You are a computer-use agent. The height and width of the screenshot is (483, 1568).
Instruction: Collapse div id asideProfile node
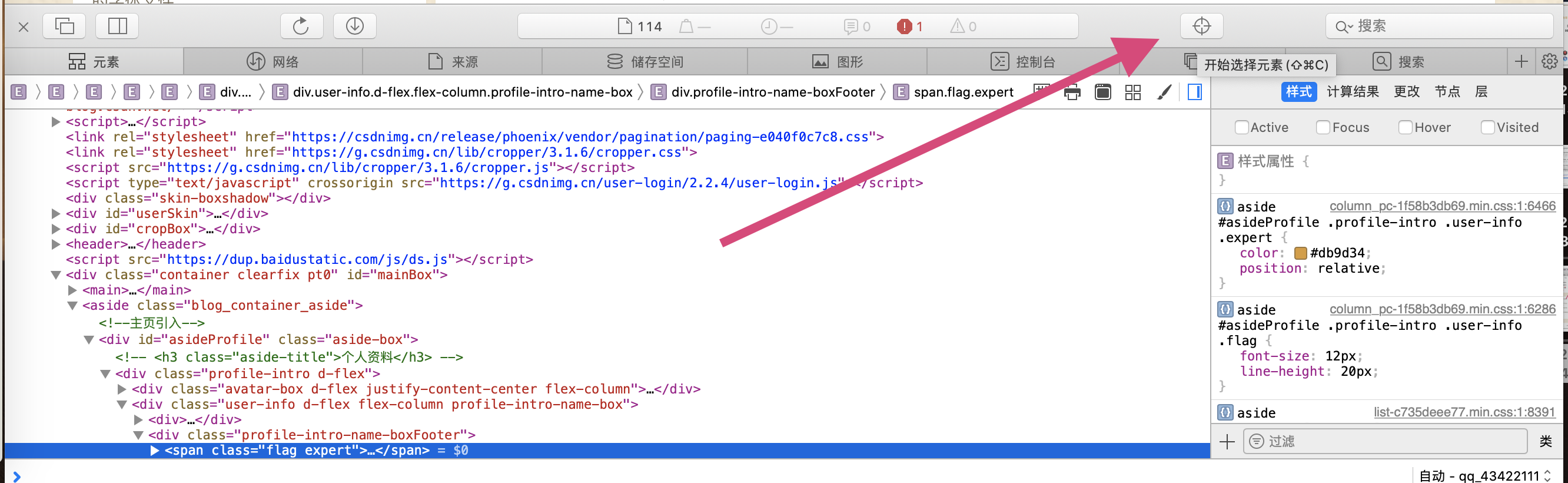pyautogui.click(x=88, y=340)
